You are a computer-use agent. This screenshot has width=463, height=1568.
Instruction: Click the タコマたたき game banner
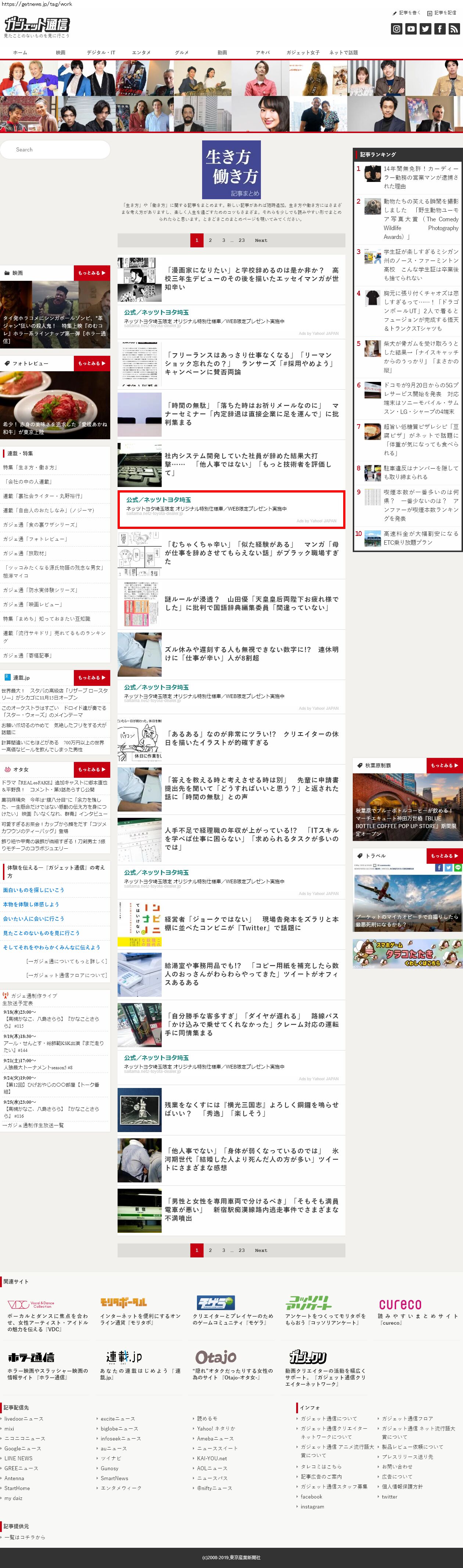[x=408, y=953]
